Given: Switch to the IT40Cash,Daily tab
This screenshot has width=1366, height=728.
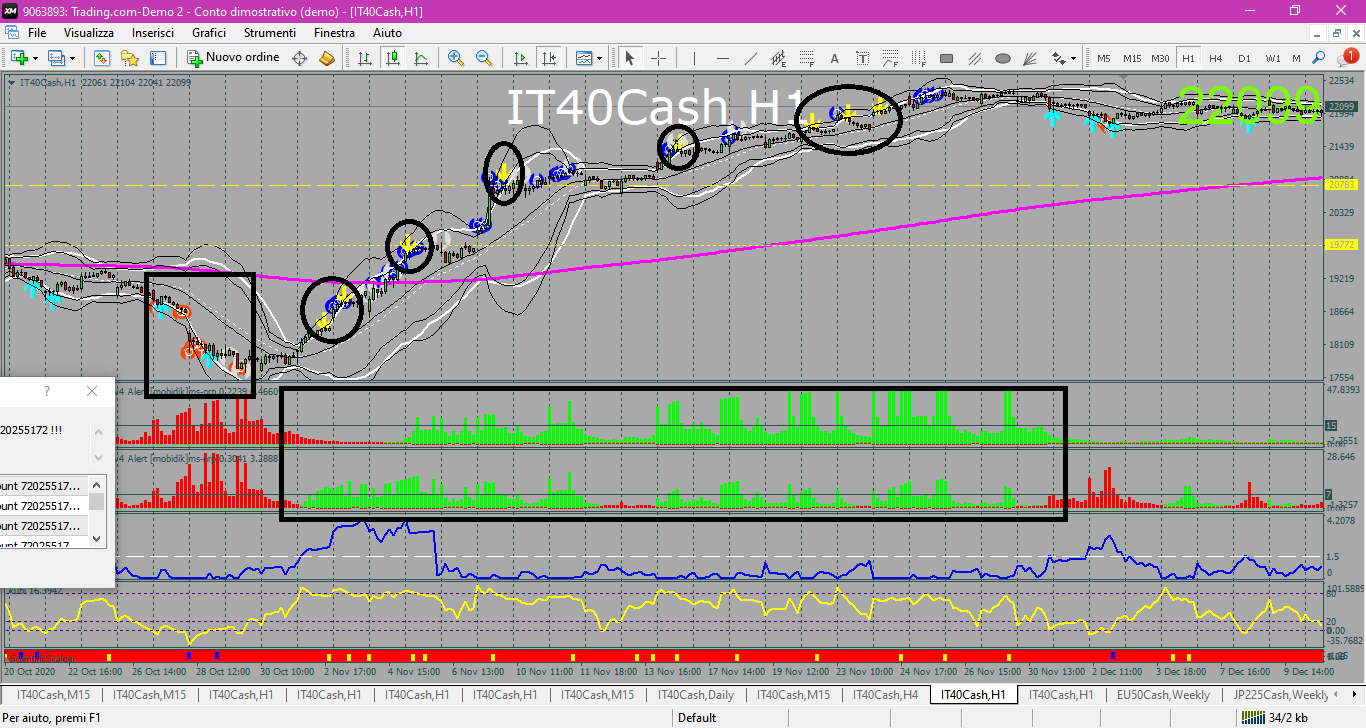Looking at the screenshot, I should pyautogui.click(x=697, y=694).
